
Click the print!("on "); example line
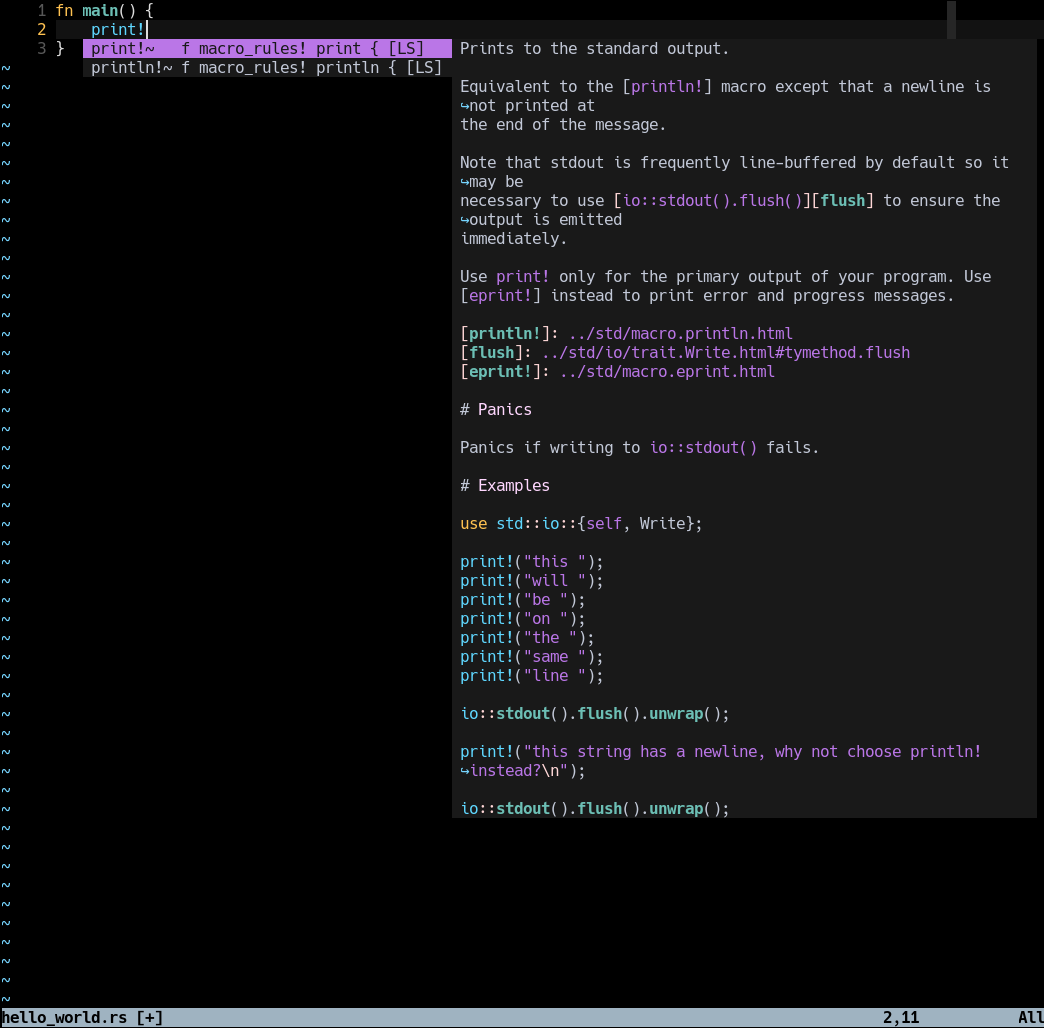[x=523, y=619]
